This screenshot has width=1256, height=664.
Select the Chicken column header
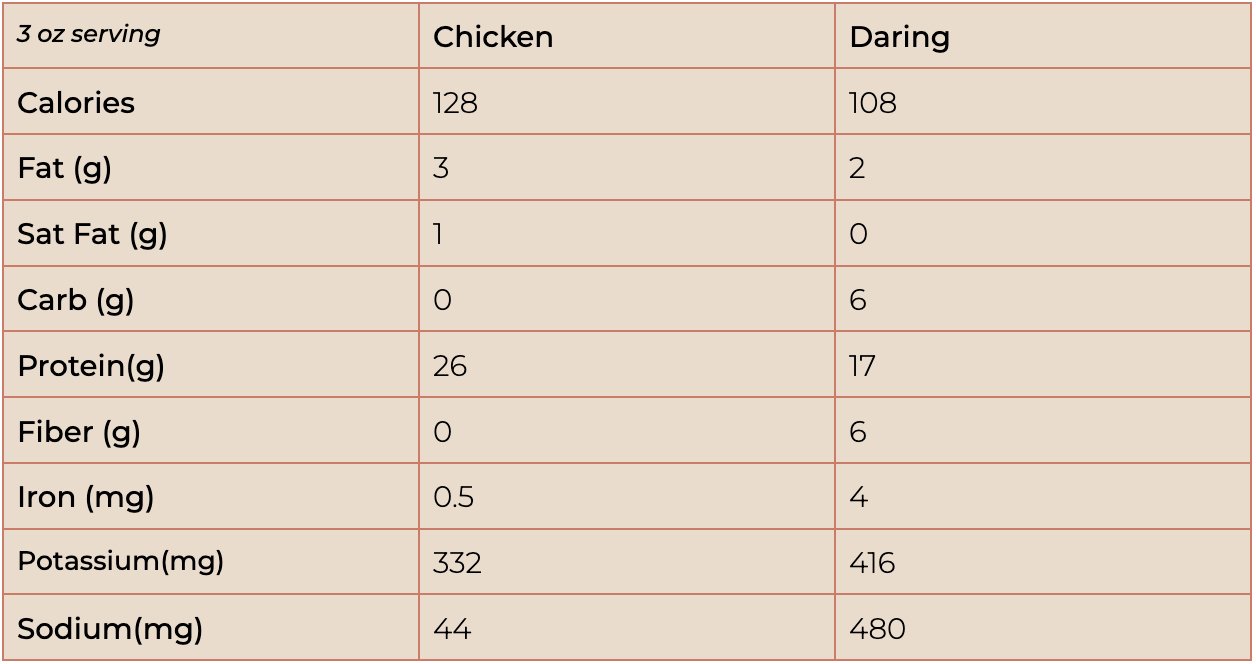click(x=493, y=37)
